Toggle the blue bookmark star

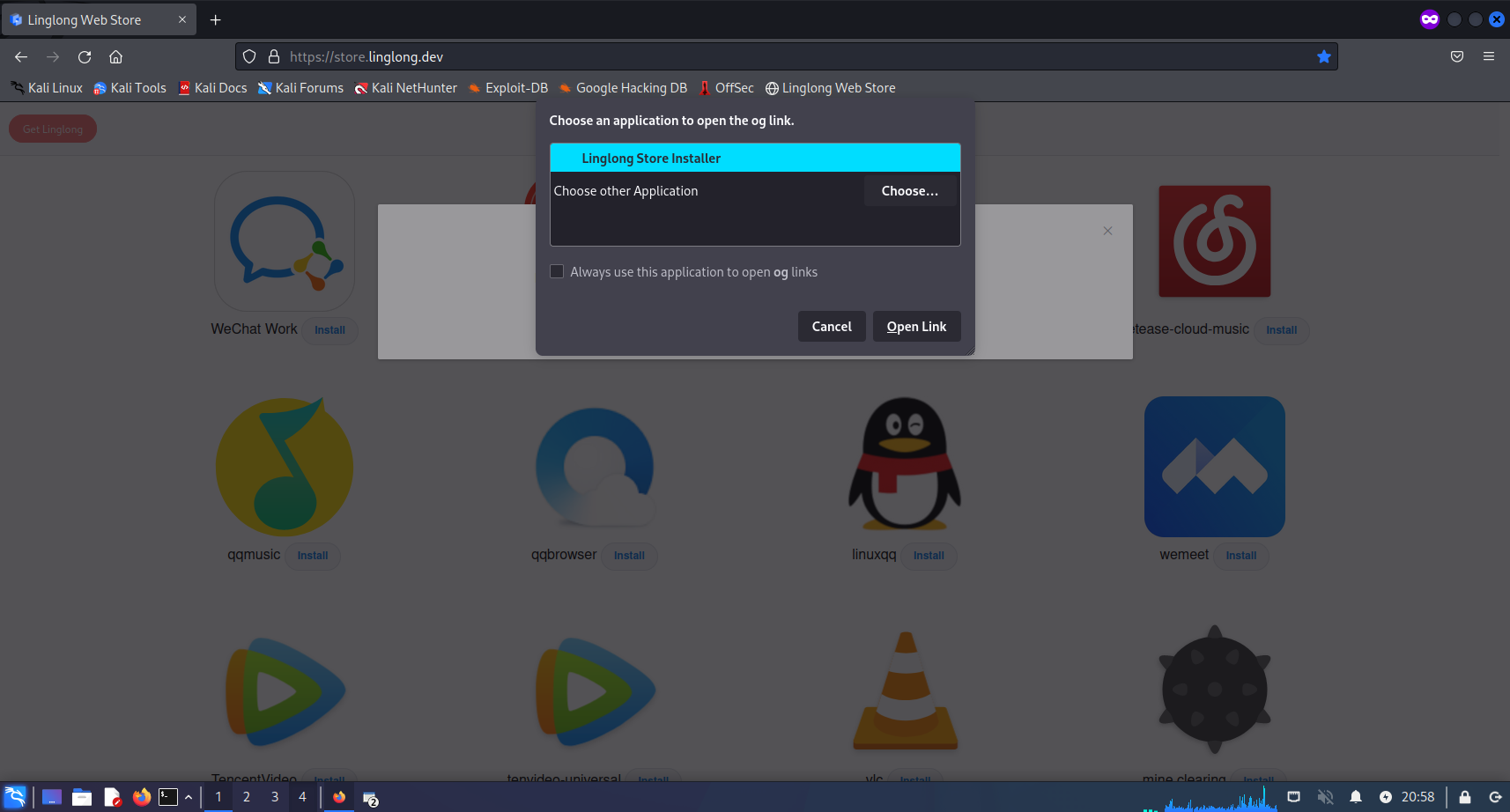click(x=1323, y=56)
